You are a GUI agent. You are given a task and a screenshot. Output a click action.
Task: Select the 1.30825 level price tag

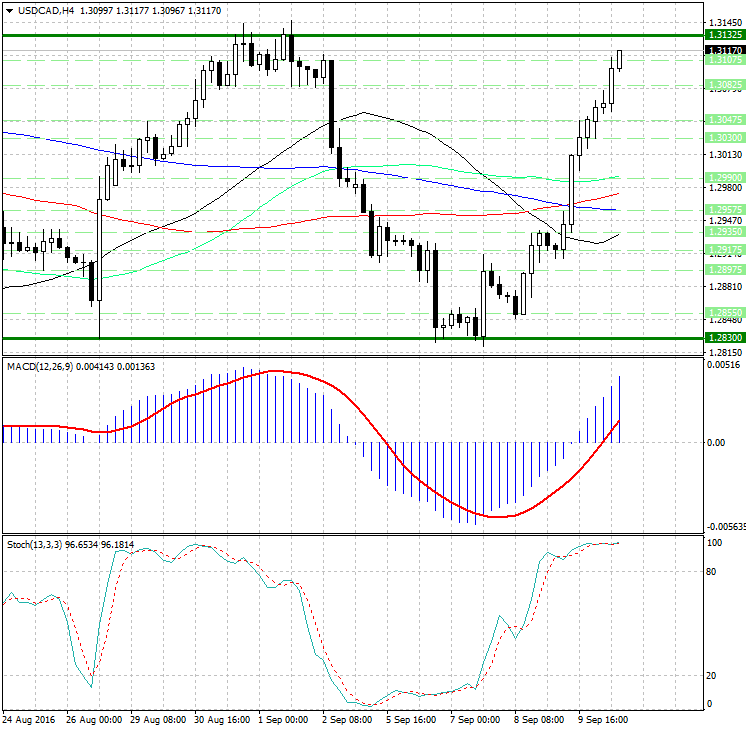coord(723,84)
